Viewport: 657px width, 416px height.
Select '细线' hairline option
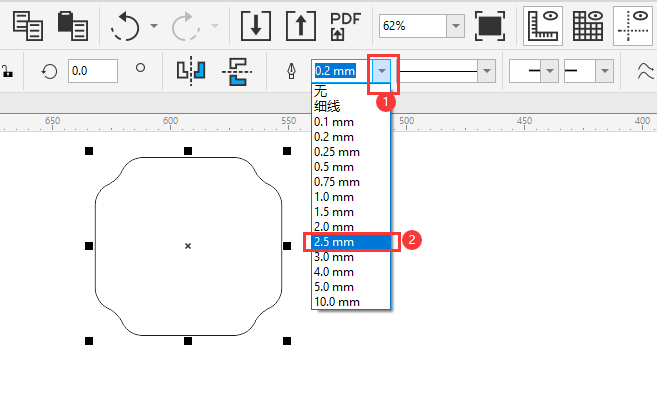coord(351,106)
